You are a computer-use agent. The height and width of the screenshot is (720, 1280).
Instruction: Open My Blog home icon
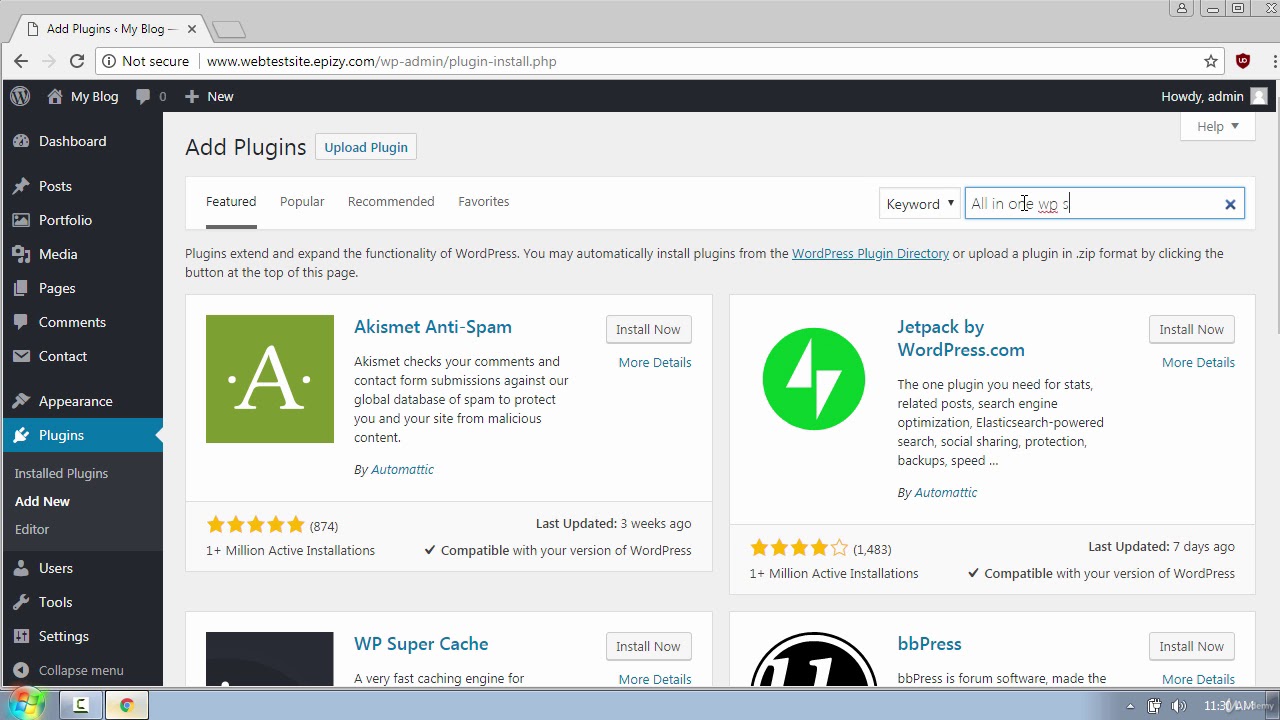coord(55,96)
